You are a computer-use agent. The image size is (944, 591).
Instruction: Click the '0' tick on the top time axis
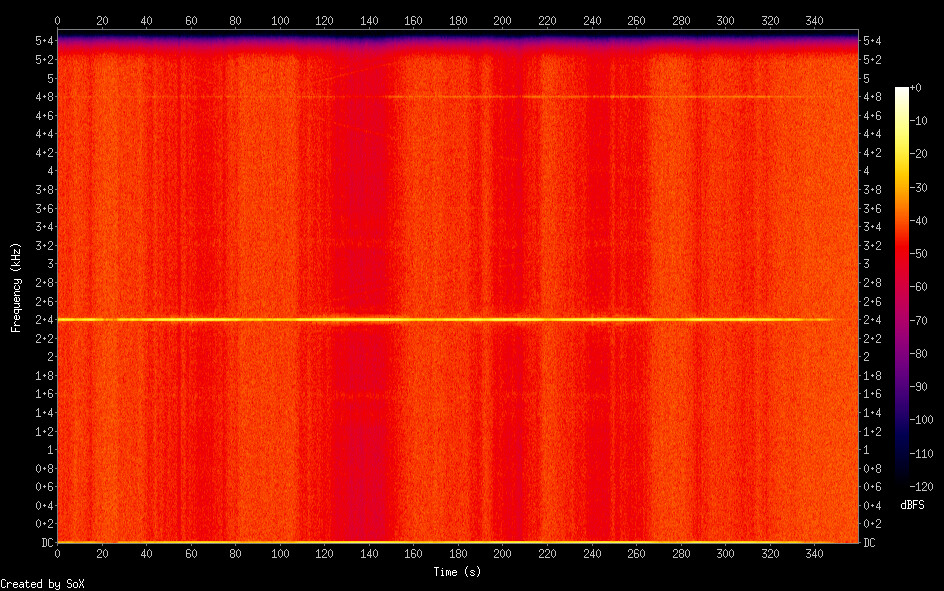57,20
